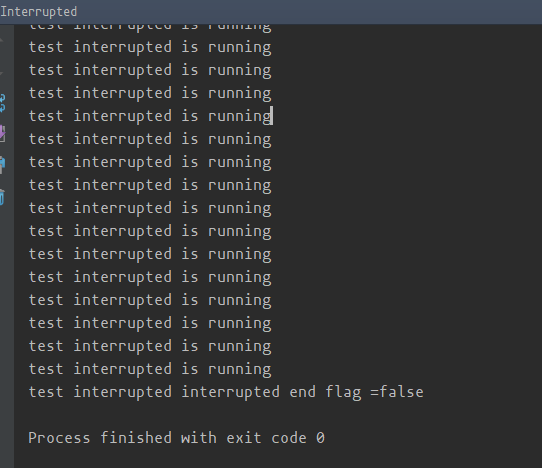Click the 'Process finished with exit code 0' line

click(176, 438)
